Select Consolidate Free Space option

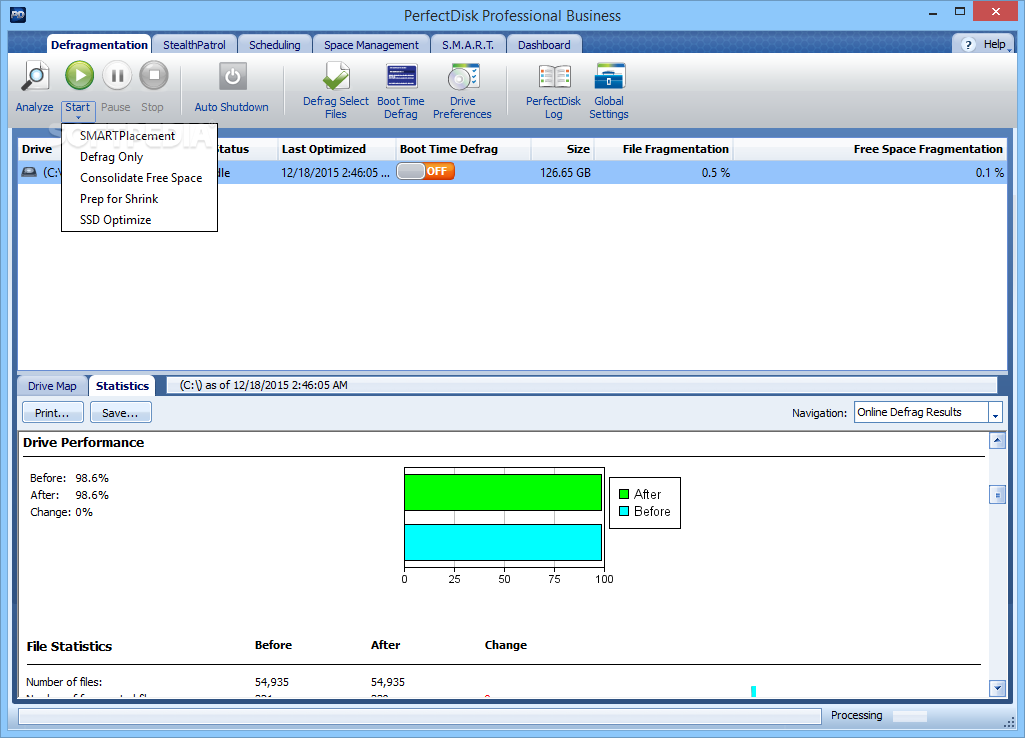tap(141, 178)
